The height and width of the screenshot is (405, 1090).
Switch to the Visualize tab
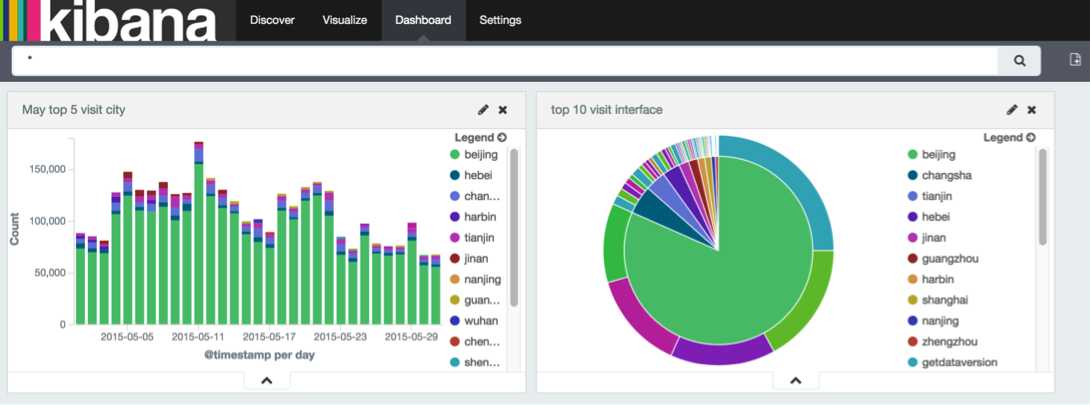[345, 20]
